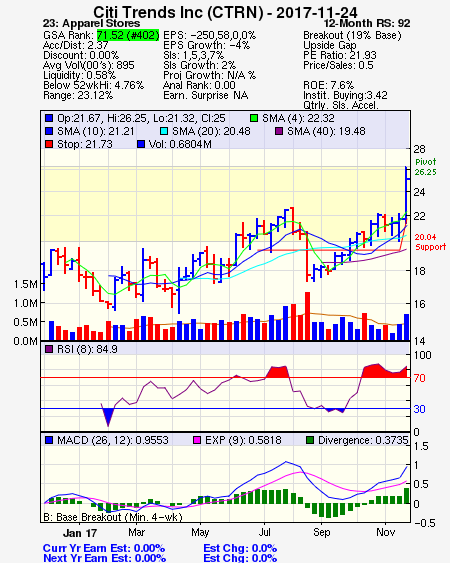Viewport: 450px width, 563px height.
Task: Click the 'Earn. Surprise NA' text
Action: pyautogui.click(x=205, y=96)
